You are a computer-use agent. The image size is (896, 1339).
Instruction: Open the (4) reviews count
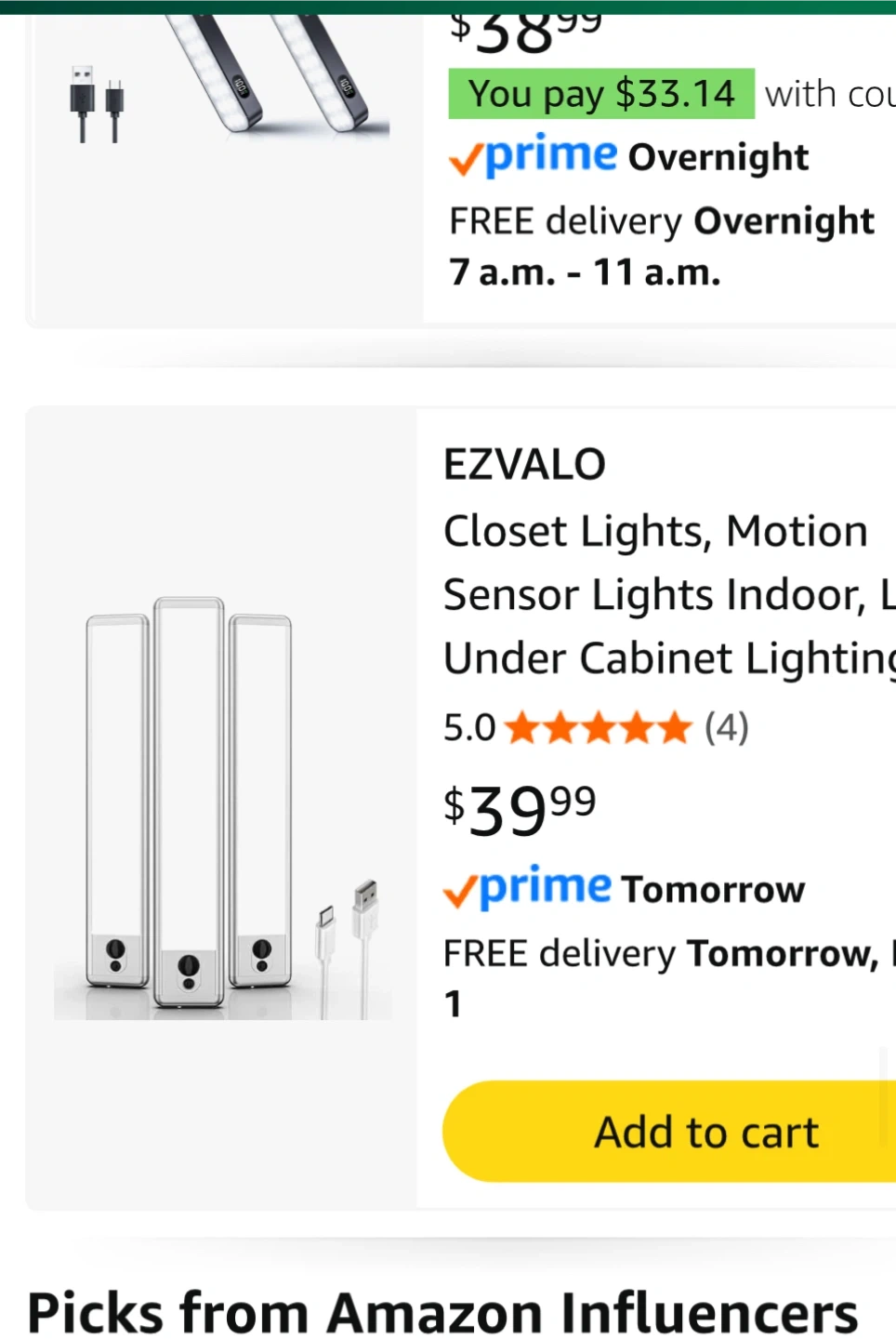[x=727, y=728]
